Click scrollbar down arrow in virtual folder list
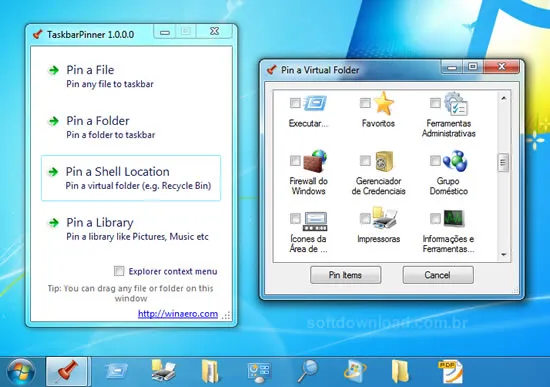 [504, 255]
